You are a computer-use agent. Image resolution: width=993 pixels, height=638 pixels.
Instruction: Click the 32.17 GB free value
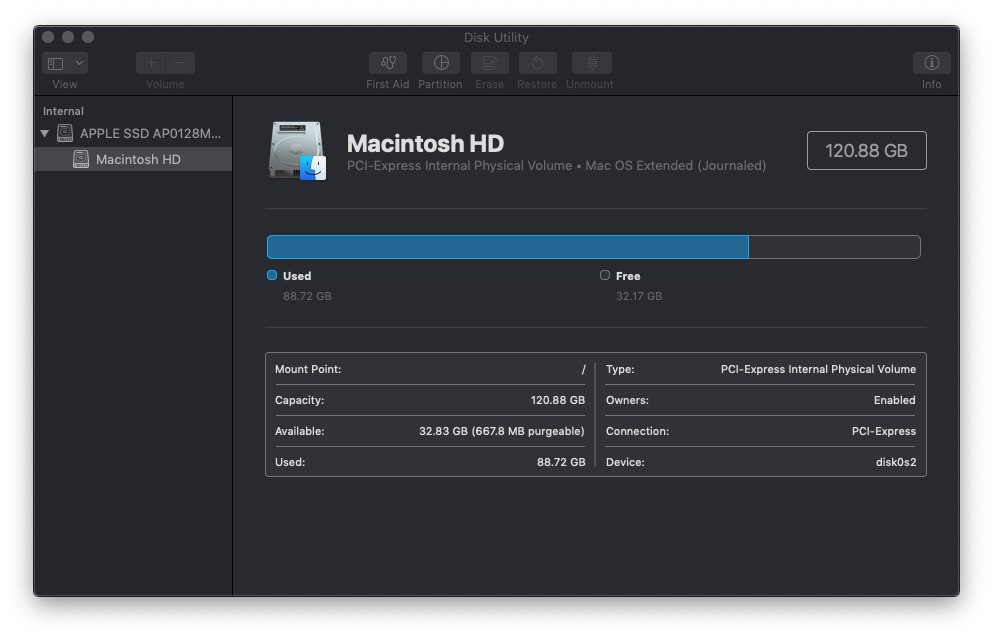click(639, 296)
